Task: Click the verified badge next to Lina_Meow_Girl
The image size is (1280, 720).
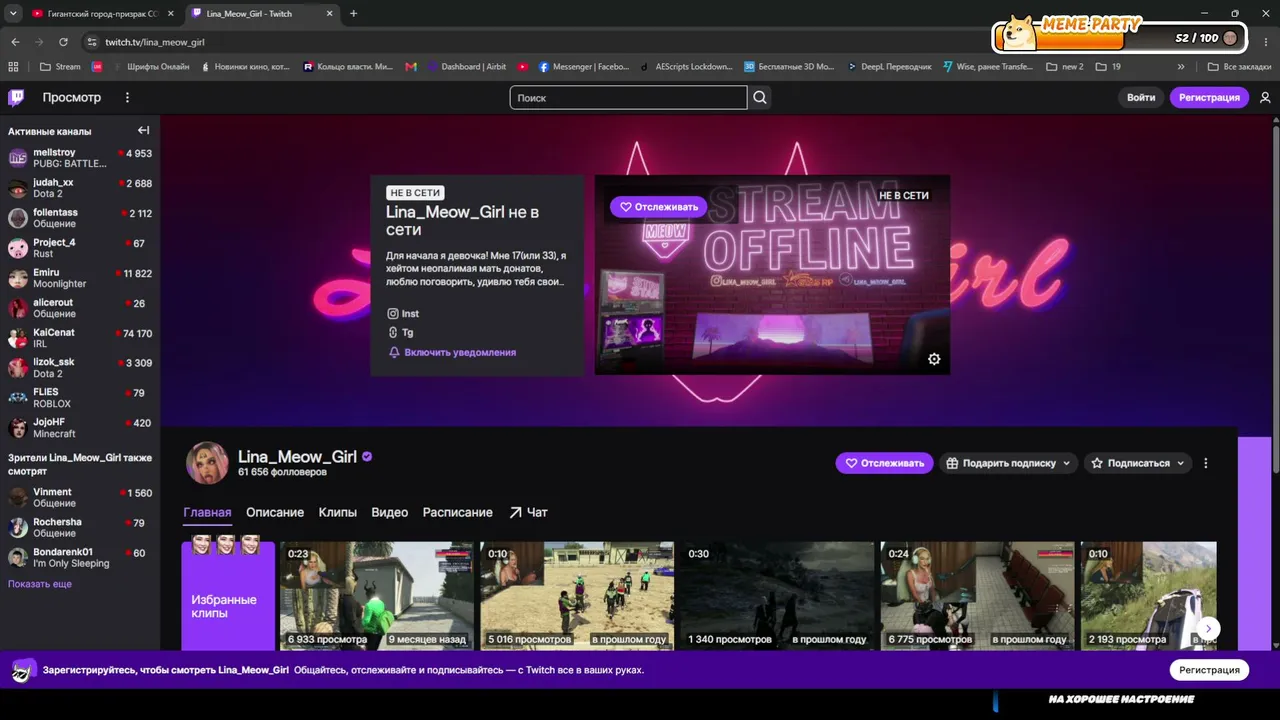Action: pyautogui.click(x=367, y=457)
